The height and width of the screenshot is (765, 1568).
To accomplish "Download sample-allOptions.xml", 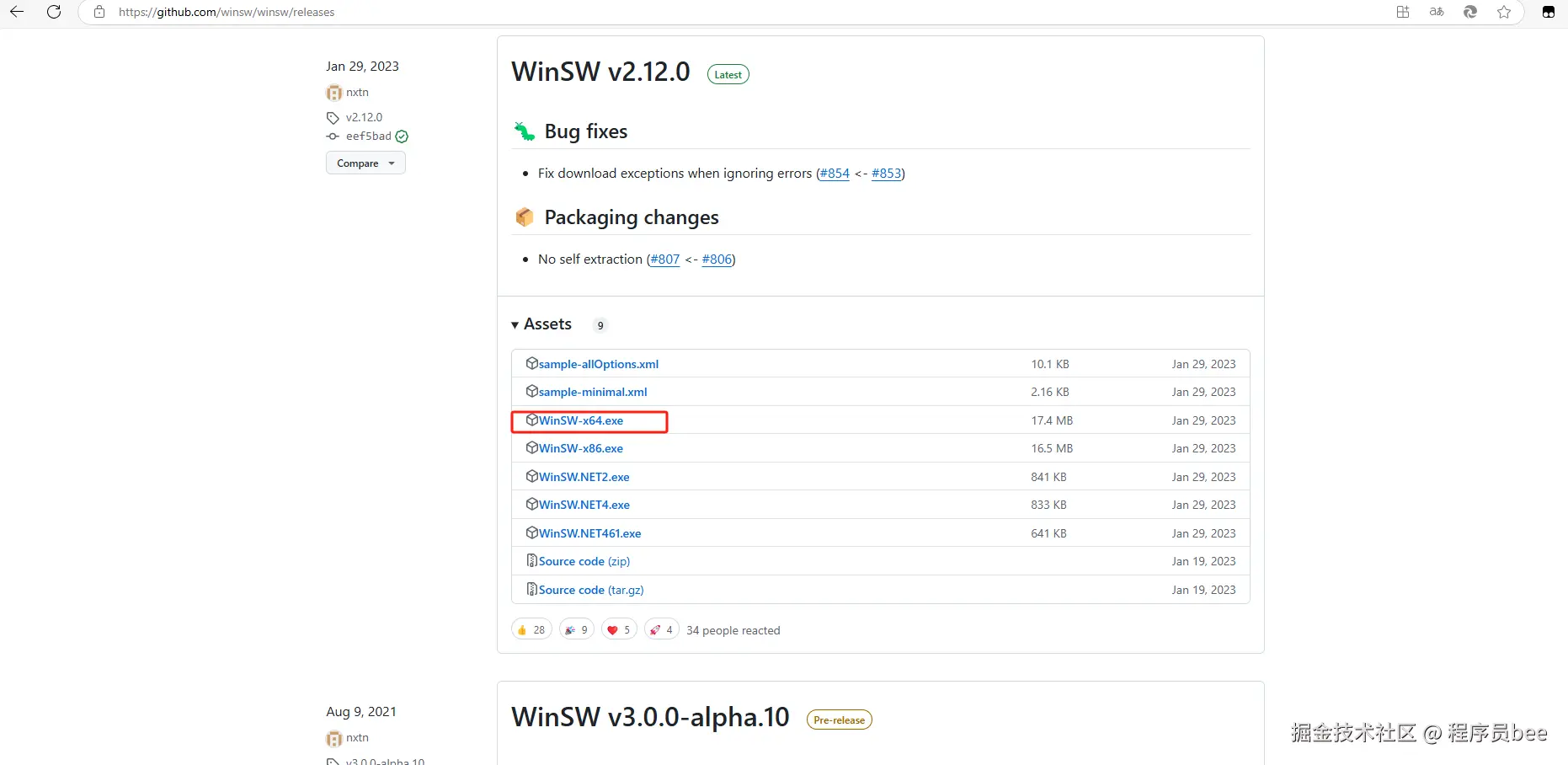I will click(599, 364).
